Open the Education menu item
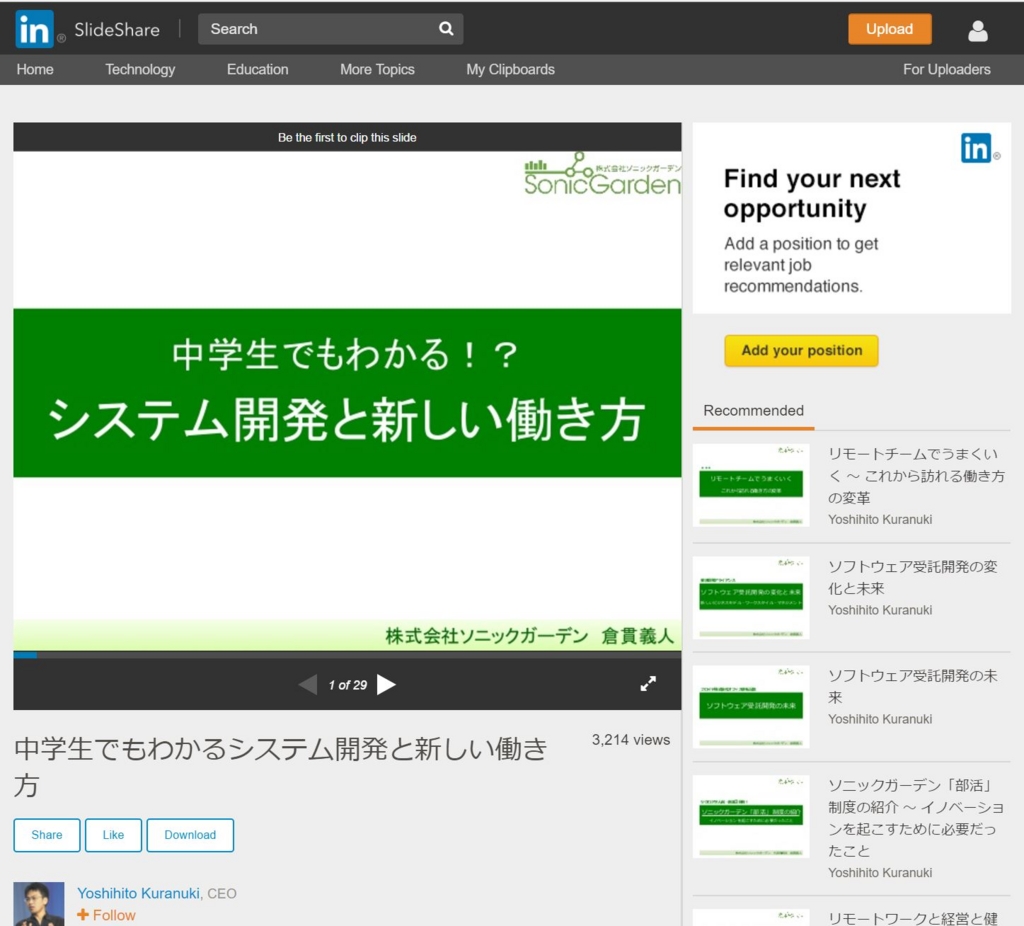Viewport: 1024px width, 926px height. tap(257, 69)
